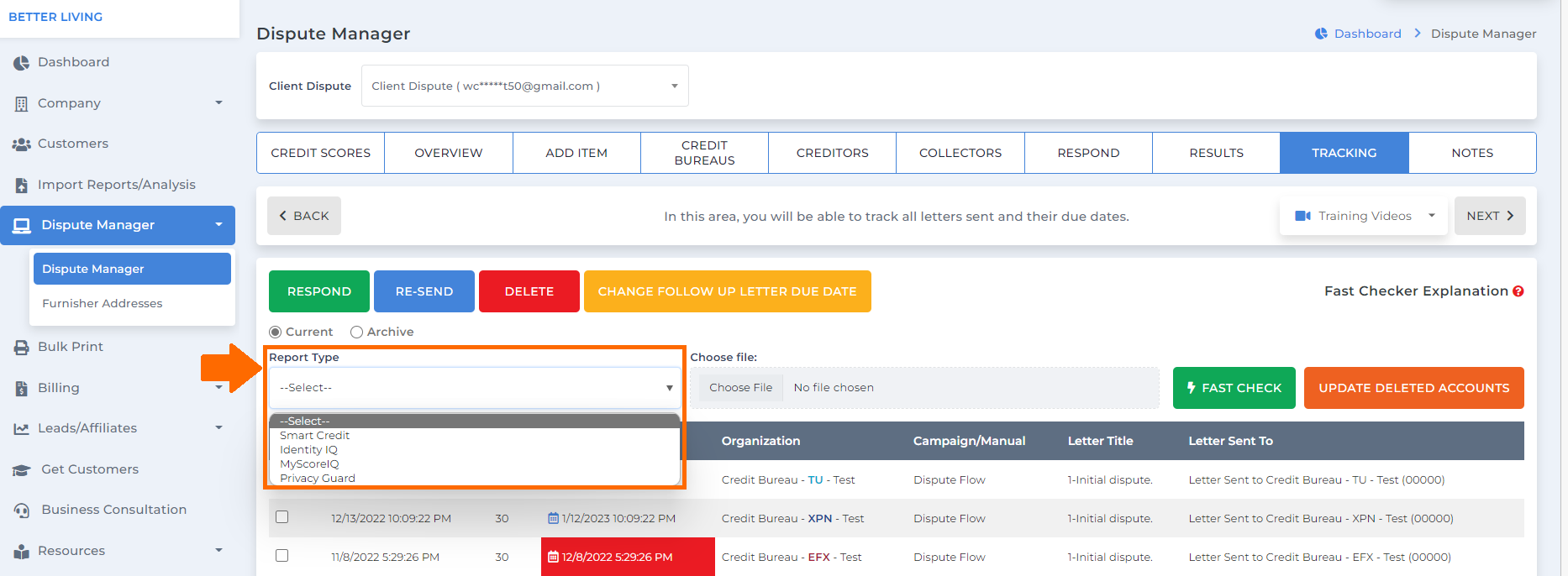Click the Business Consultation headset icon
Image resolution: width=1568 pixels, height=576 pixels.
click(21, 511)
